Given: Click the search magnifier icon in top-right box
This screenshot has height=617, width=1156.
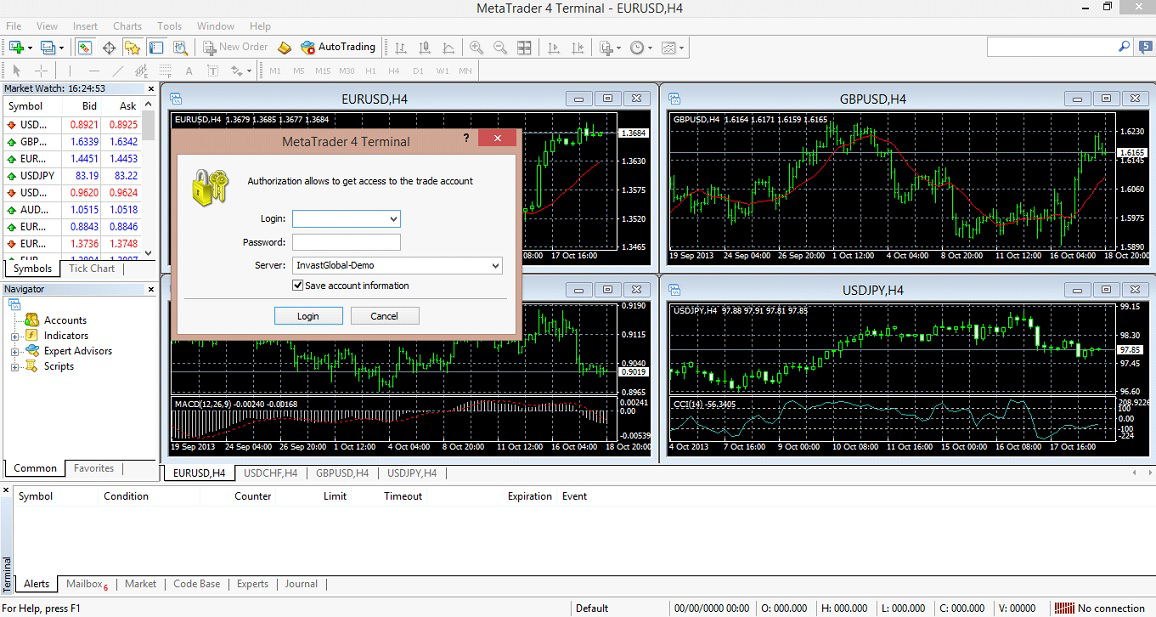Looking at the screenshot, I should tap(1124, 46).
